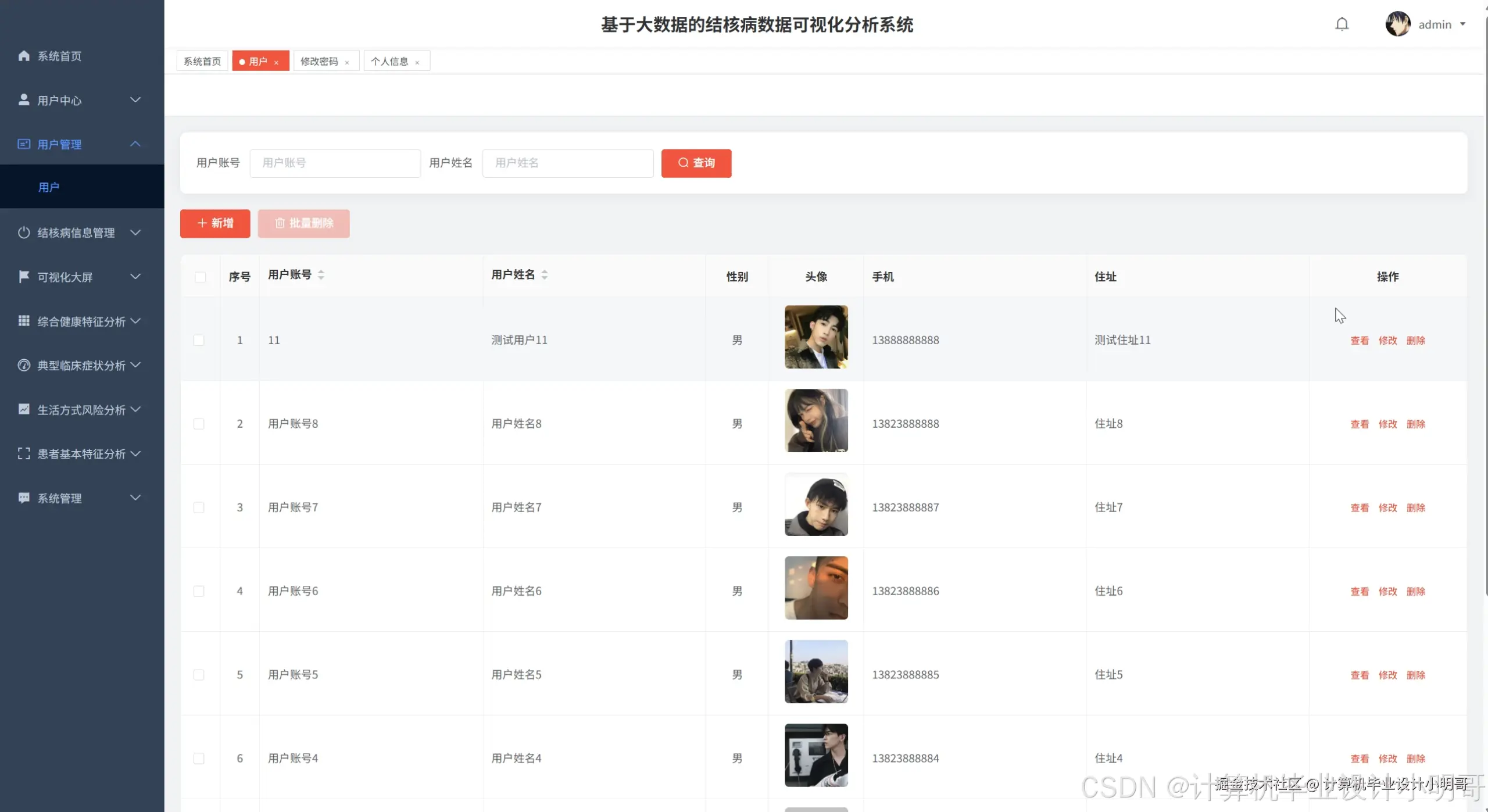This screenshot has height=812, width=1488.
Task: Click the notification bell icon
Action: point(1342,24)
